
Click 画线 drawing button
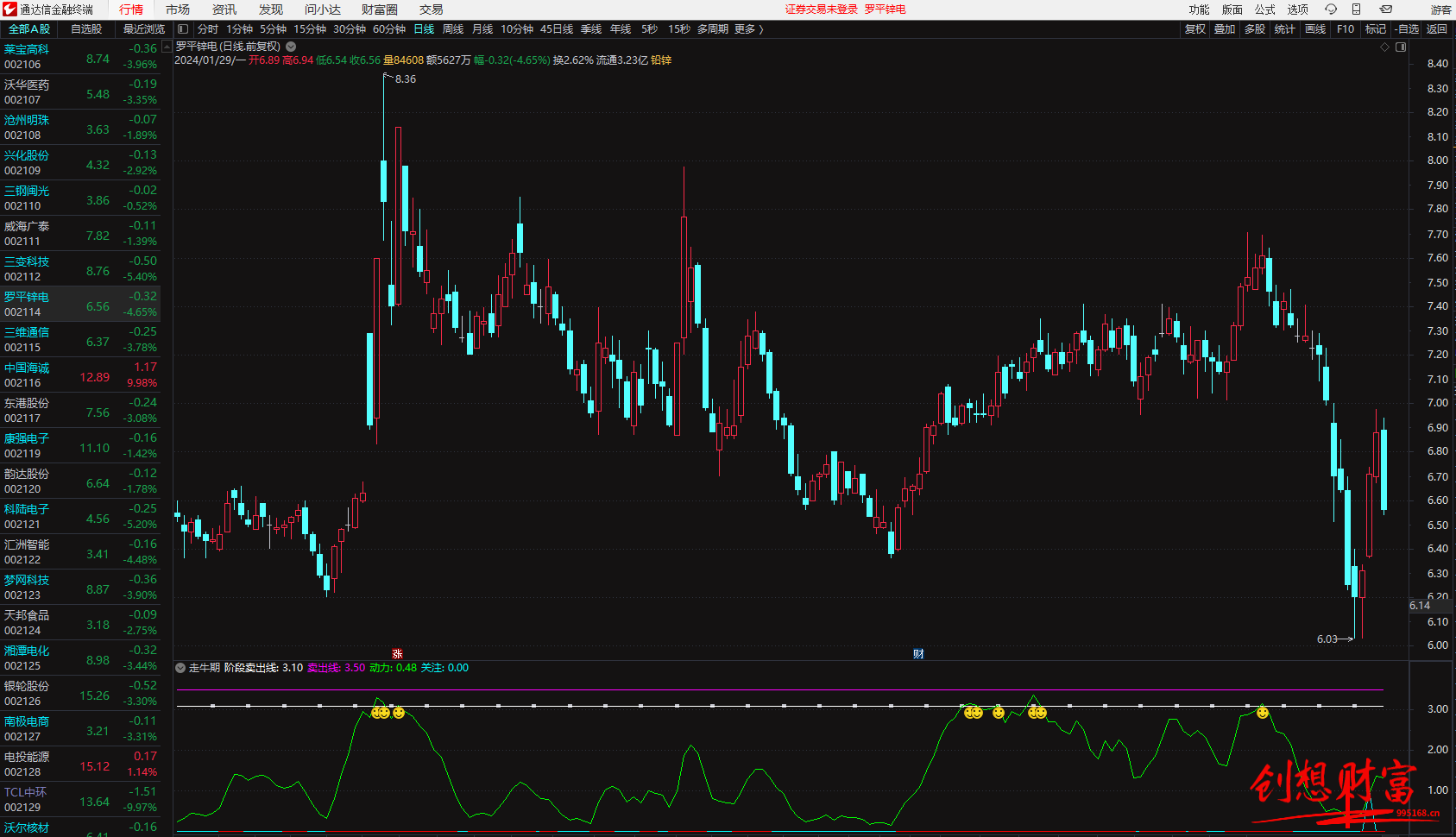click(1315, 29)
